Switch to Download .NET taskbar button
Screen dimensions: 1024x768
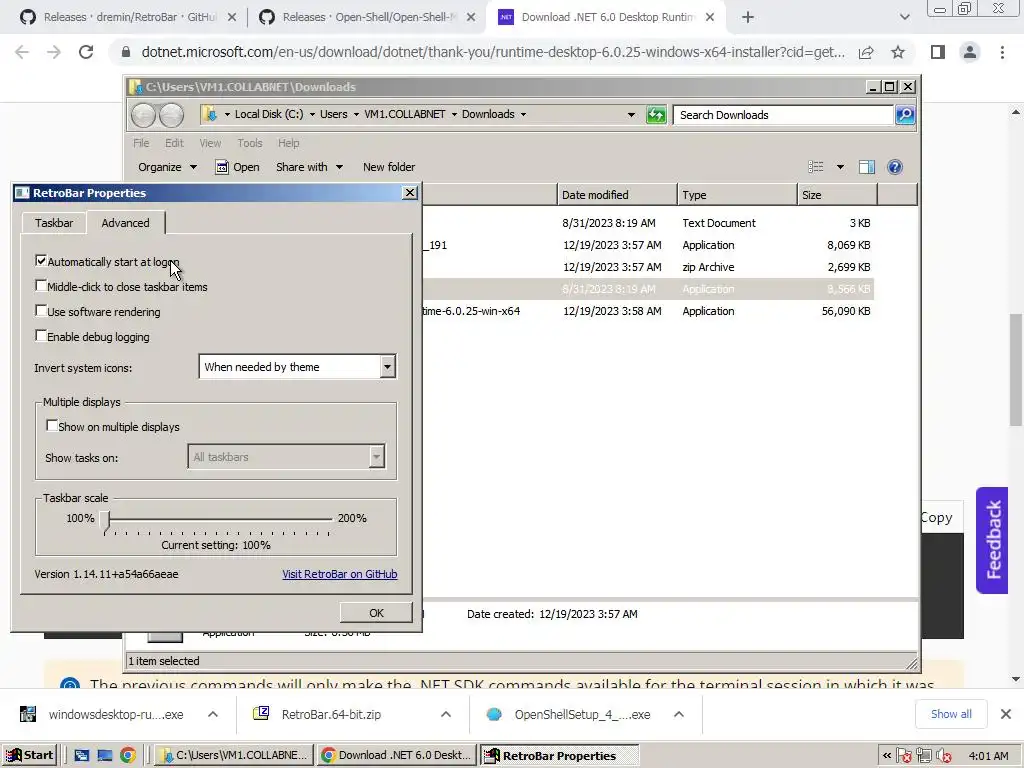pyautogui.click(x=397, y=756)
